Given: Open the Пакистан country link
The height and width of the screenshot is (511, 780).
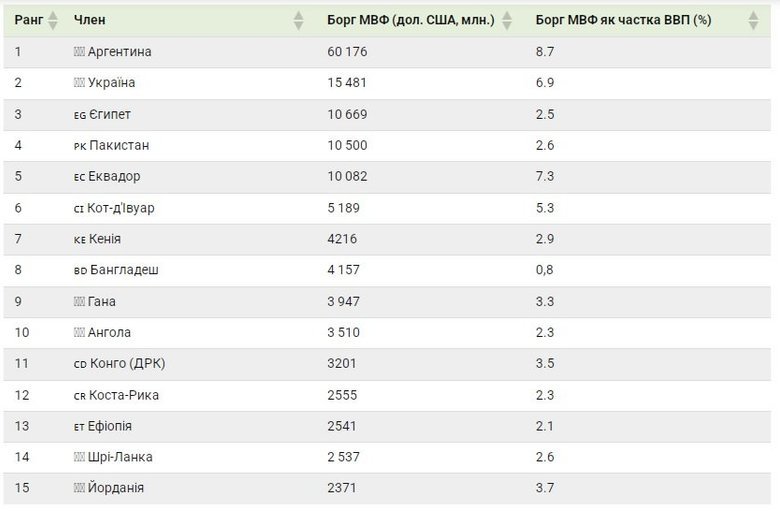Looking at the screenshot, I should [119, 146].
